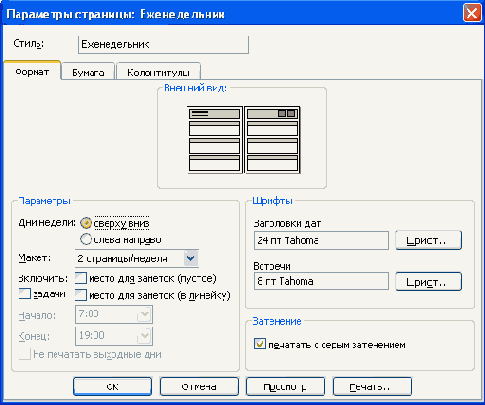Click into the Стиль name field
The height and width of the screenshot is (405, 485).
pyautogui.click(x=163, y=45)
